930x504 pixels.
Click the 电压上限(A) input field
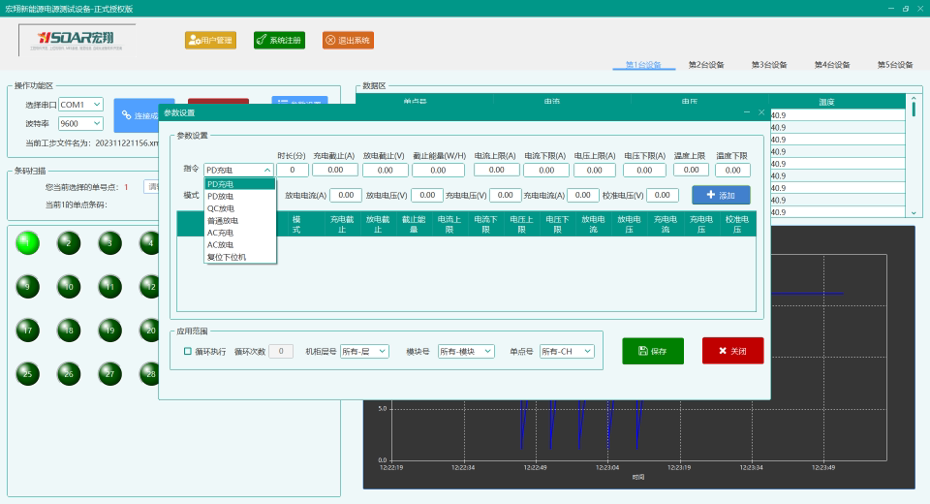594,170
